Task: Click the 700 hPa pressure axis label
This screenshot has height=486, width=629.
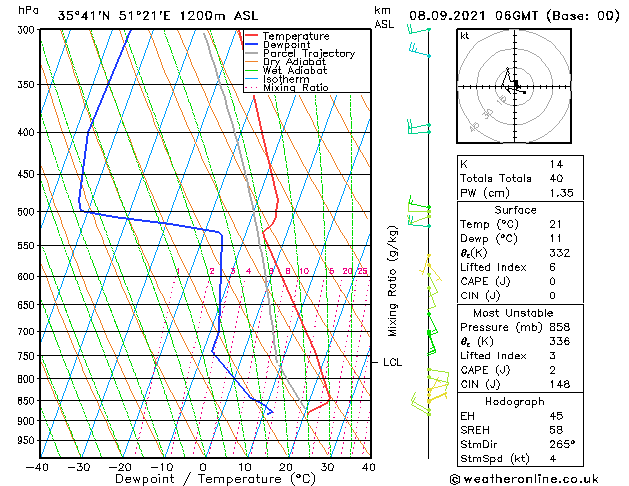Action: pos(26,332)
